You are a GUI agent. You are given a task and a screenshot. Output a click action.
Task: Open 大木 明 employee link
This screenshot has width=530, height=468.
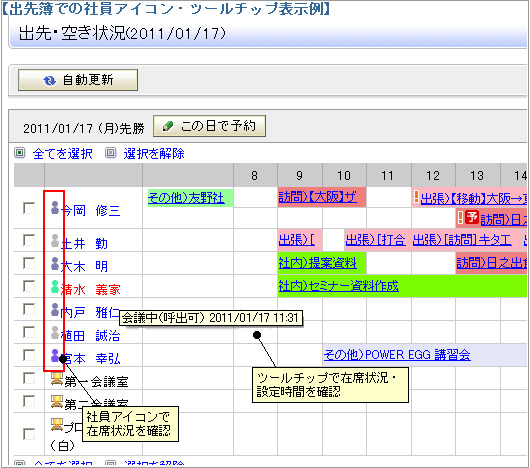pos(84,266)
